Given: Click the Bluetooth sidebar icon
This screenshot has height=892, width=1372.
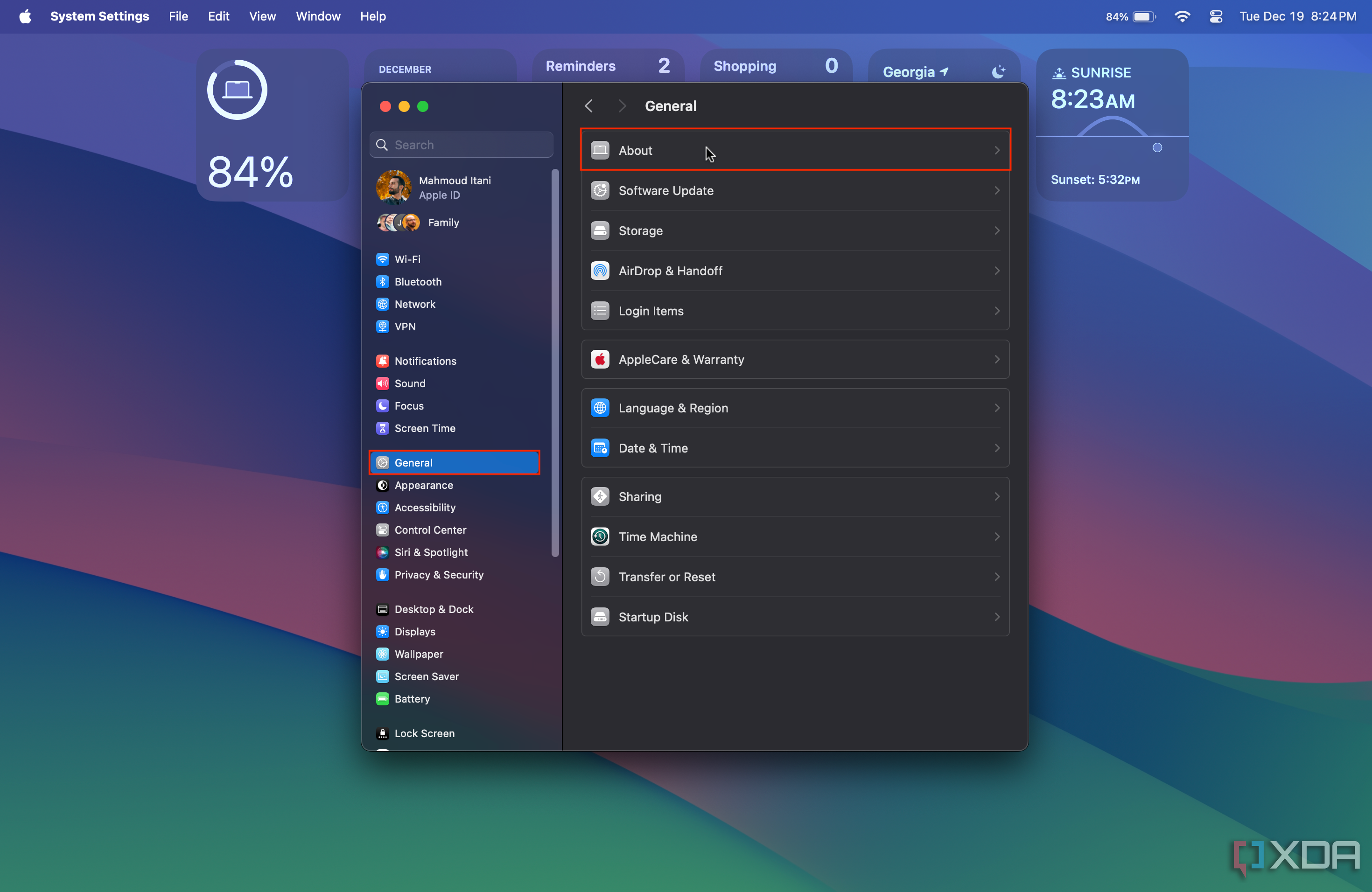Looking at the screenshot, I should [382, 282].
